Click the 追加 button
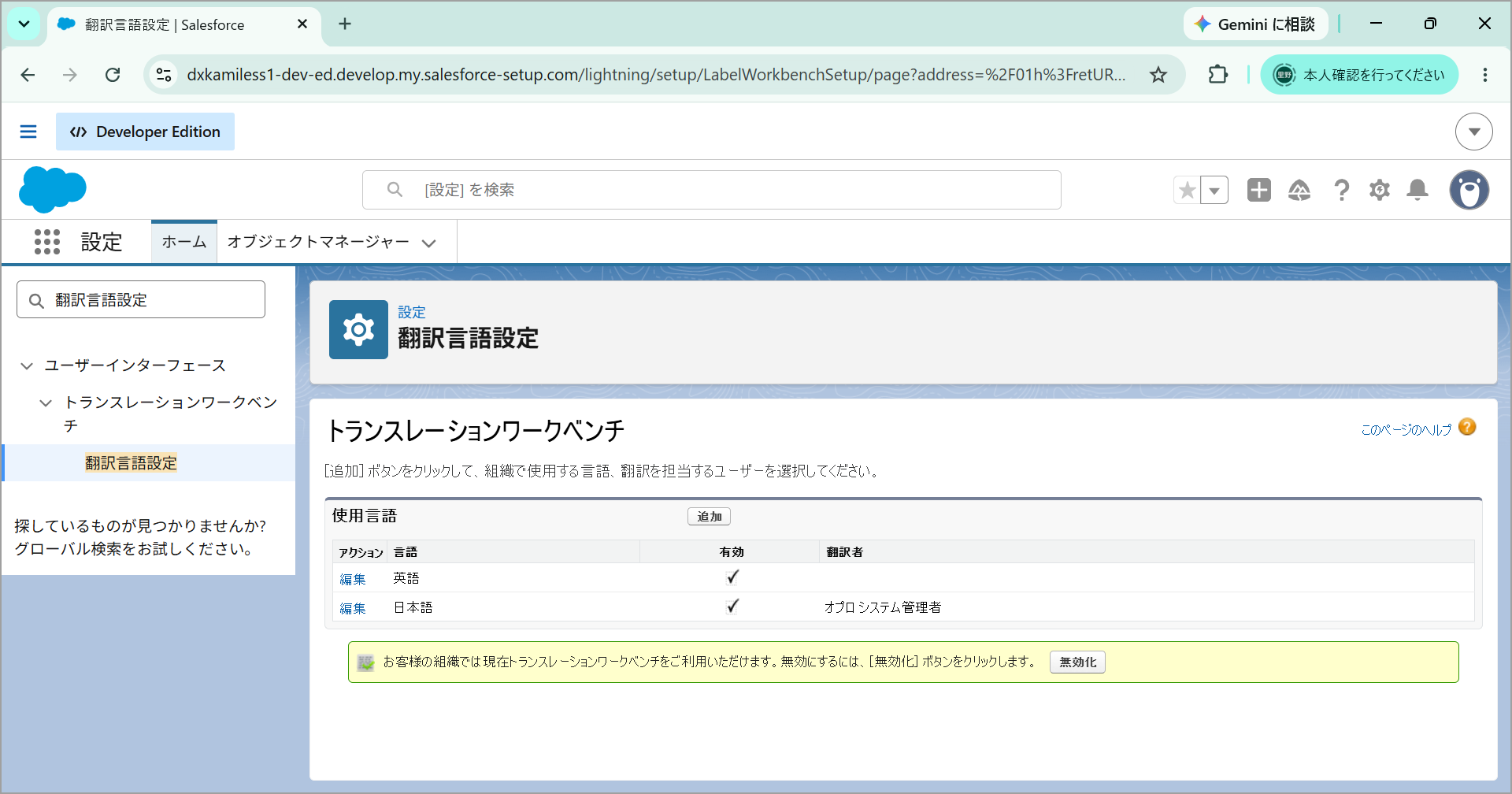The width and height of the screenshot is (1512, 794). pyautogui.click(x=709, y=517)
